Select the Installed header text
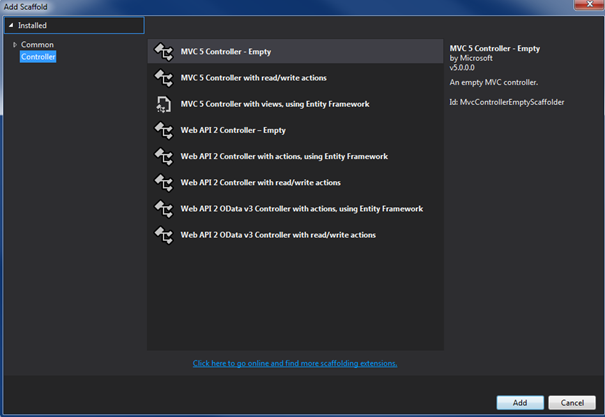605x417 pixels. (x=32, y=25)
